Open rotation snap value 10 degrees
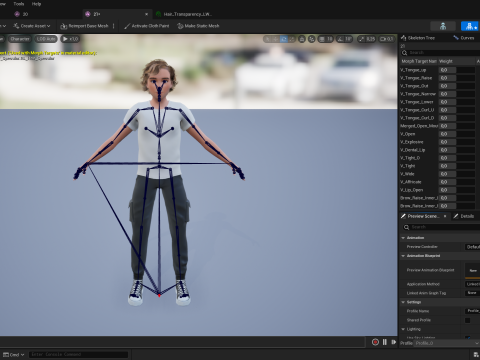 pos(348,39)
